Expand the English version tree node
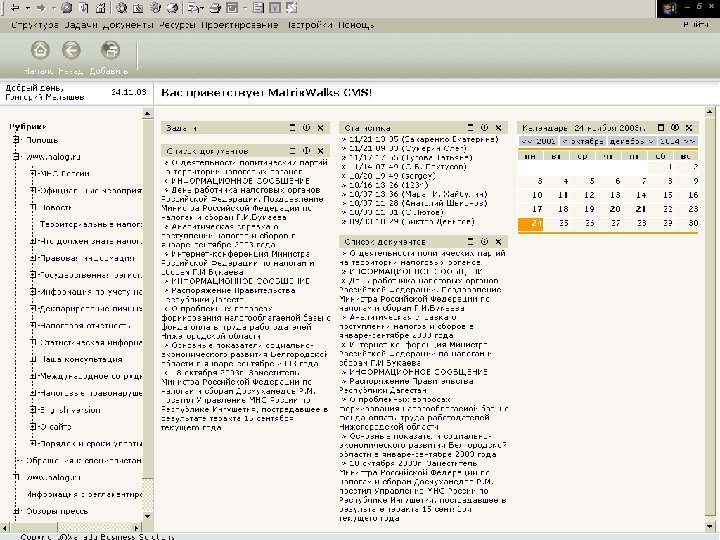The height and width of the screenshot is (540, 720). [35, 410]
